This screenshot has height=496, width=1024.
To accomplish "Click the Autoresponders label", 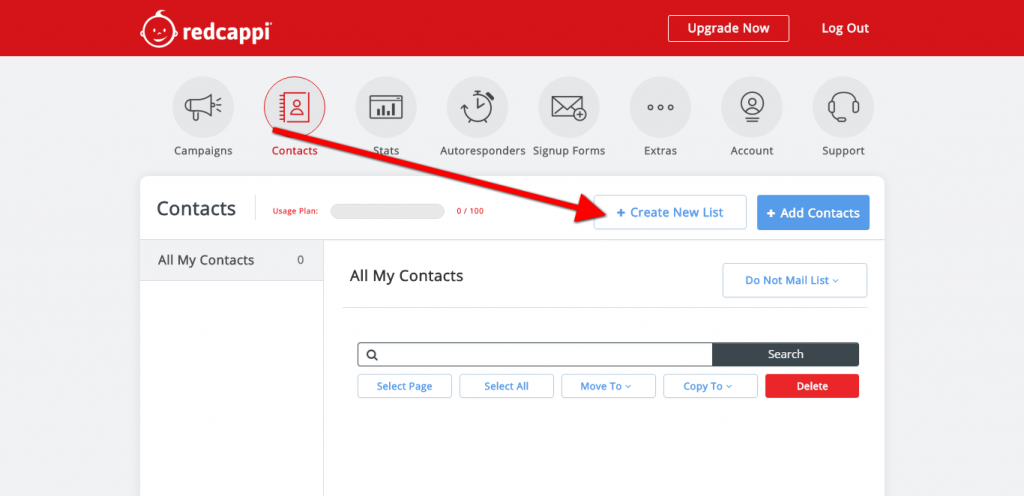I will pos(483,151).
